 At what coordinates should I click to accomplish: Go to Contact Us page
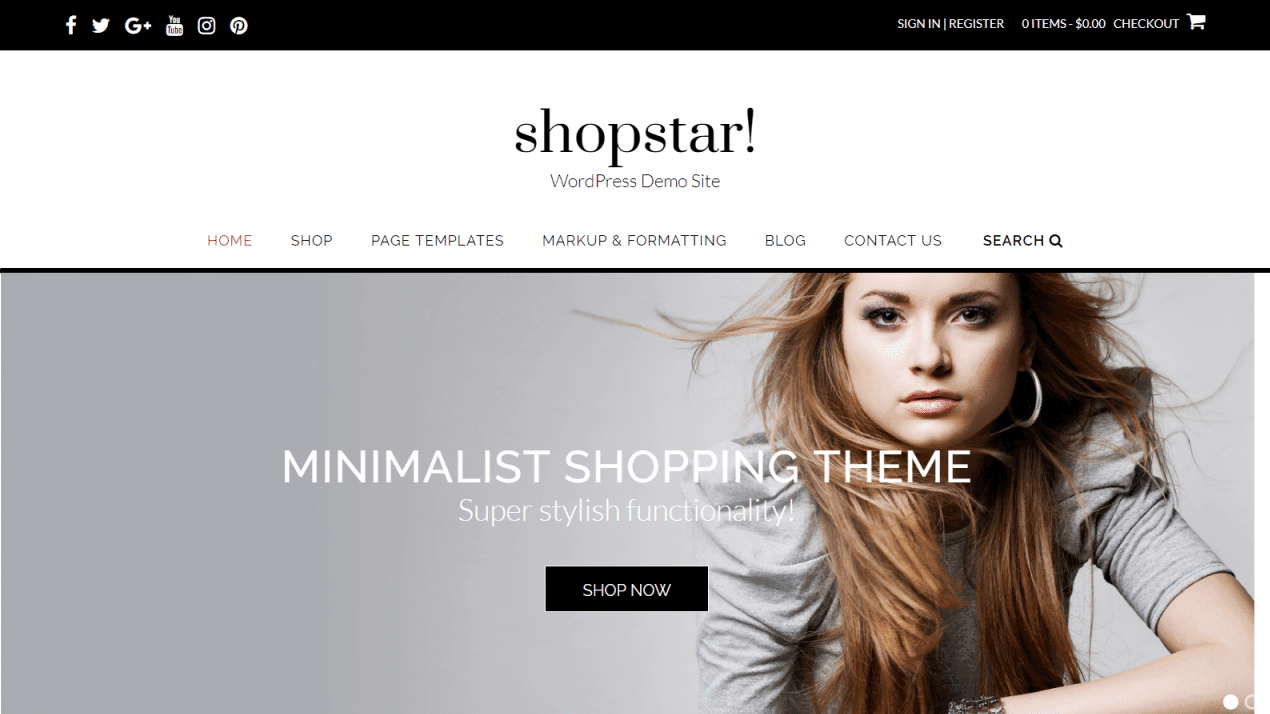(x=893, y=240)
